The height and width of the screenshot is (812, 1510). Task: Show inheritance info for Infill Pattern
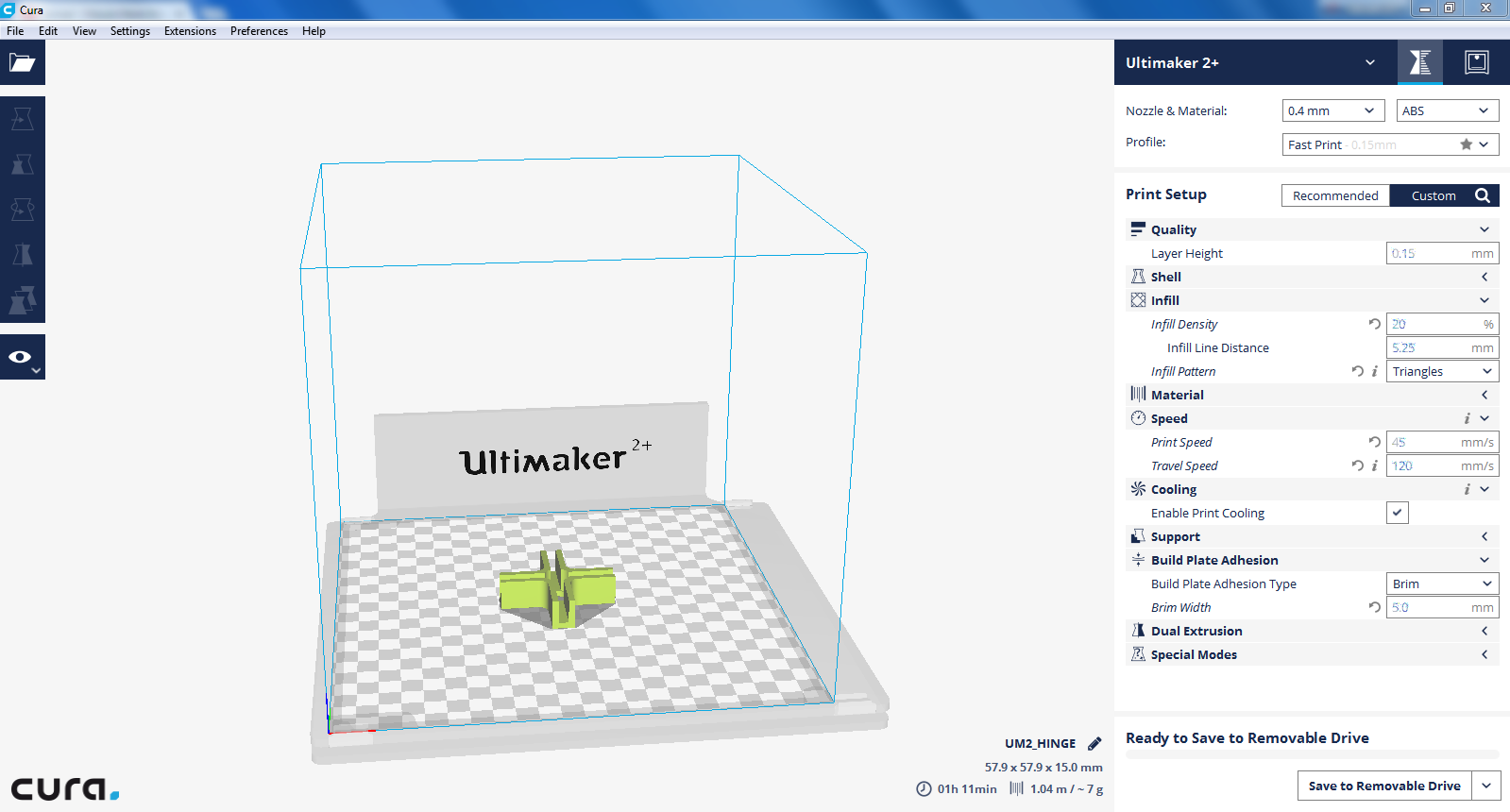pos(1375,371)
